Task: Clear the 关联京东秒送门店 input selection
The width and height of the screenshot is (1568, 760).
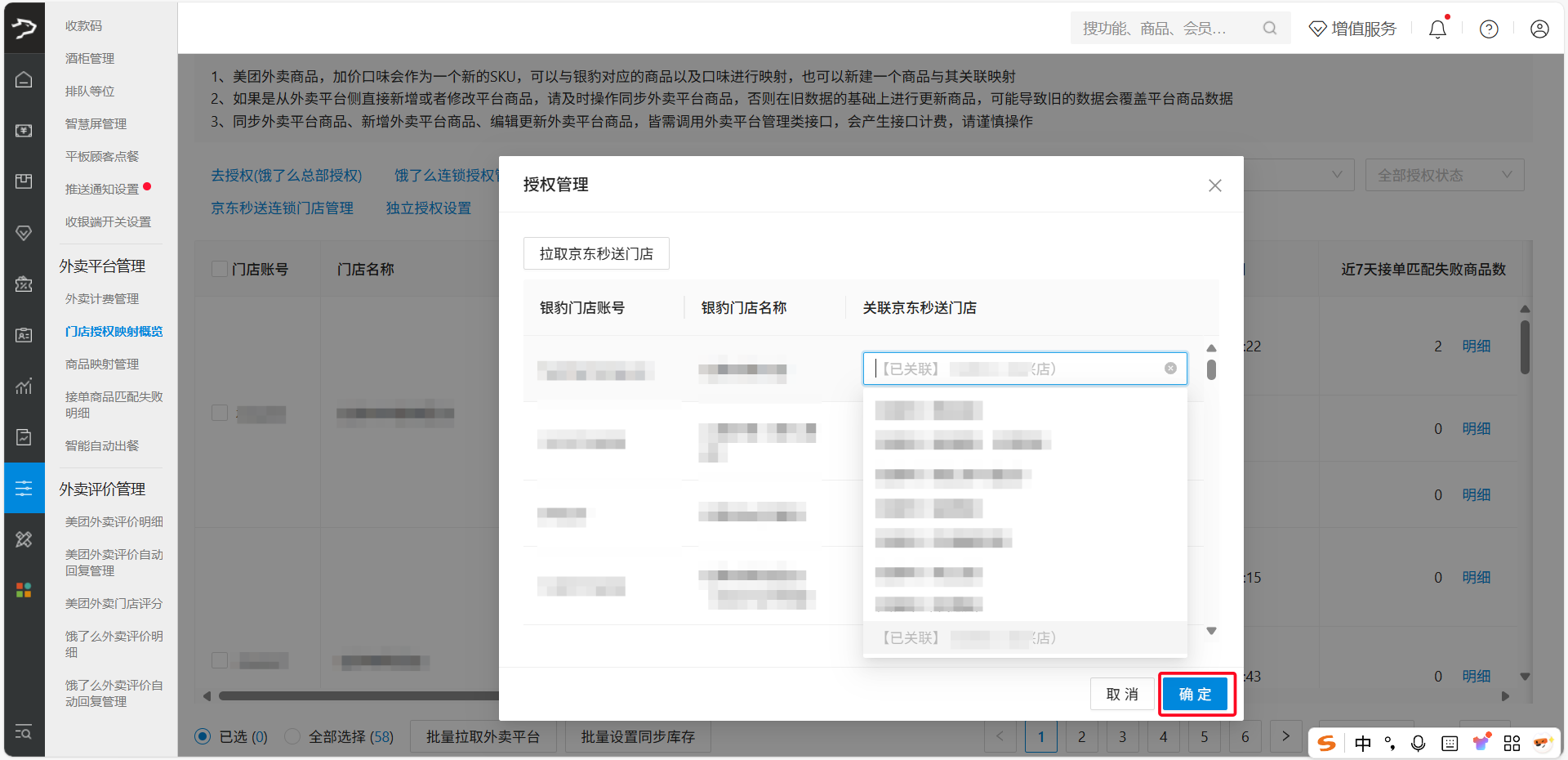Action: 1170,369
